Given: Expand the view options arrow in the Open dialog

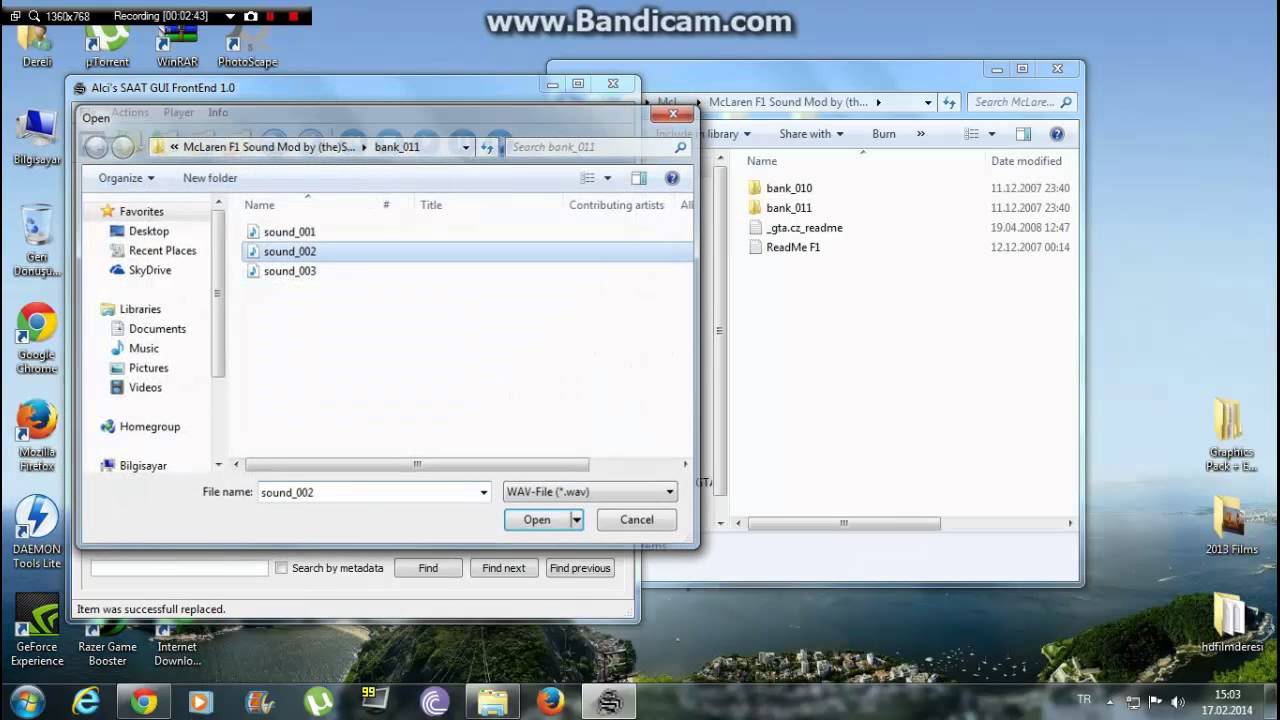Looking at the screenshot, I should [607, 178].
